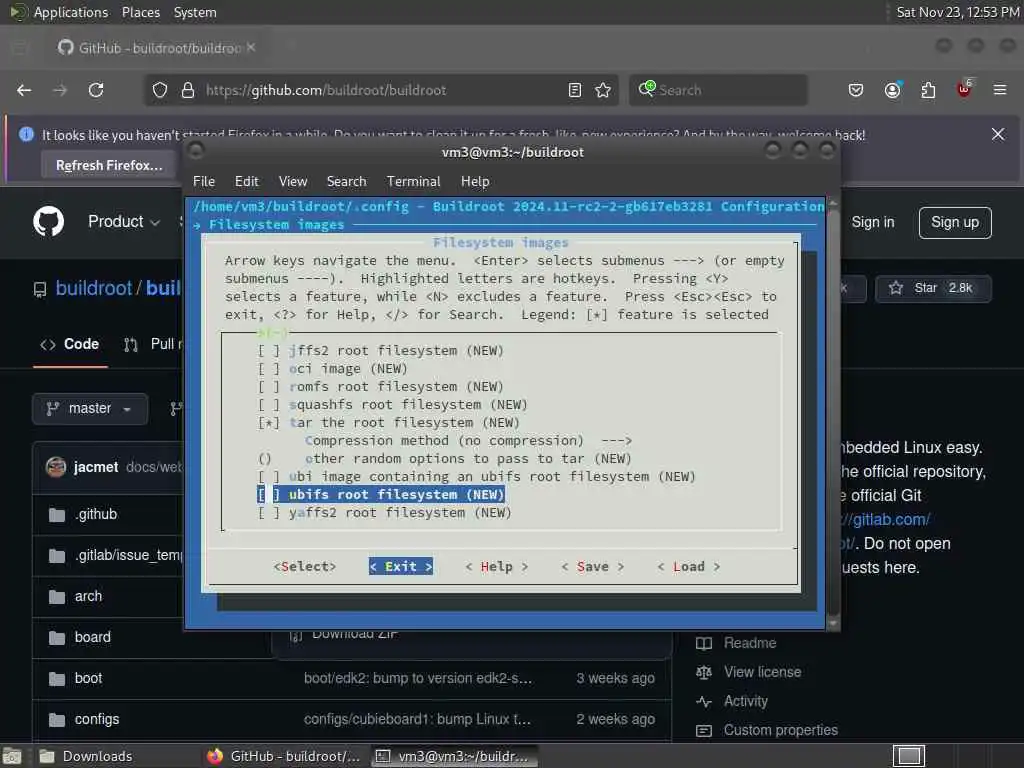This screenshot has height=768, width=1024.
Task: Click the boot folder icon
Action: point(57,679)
